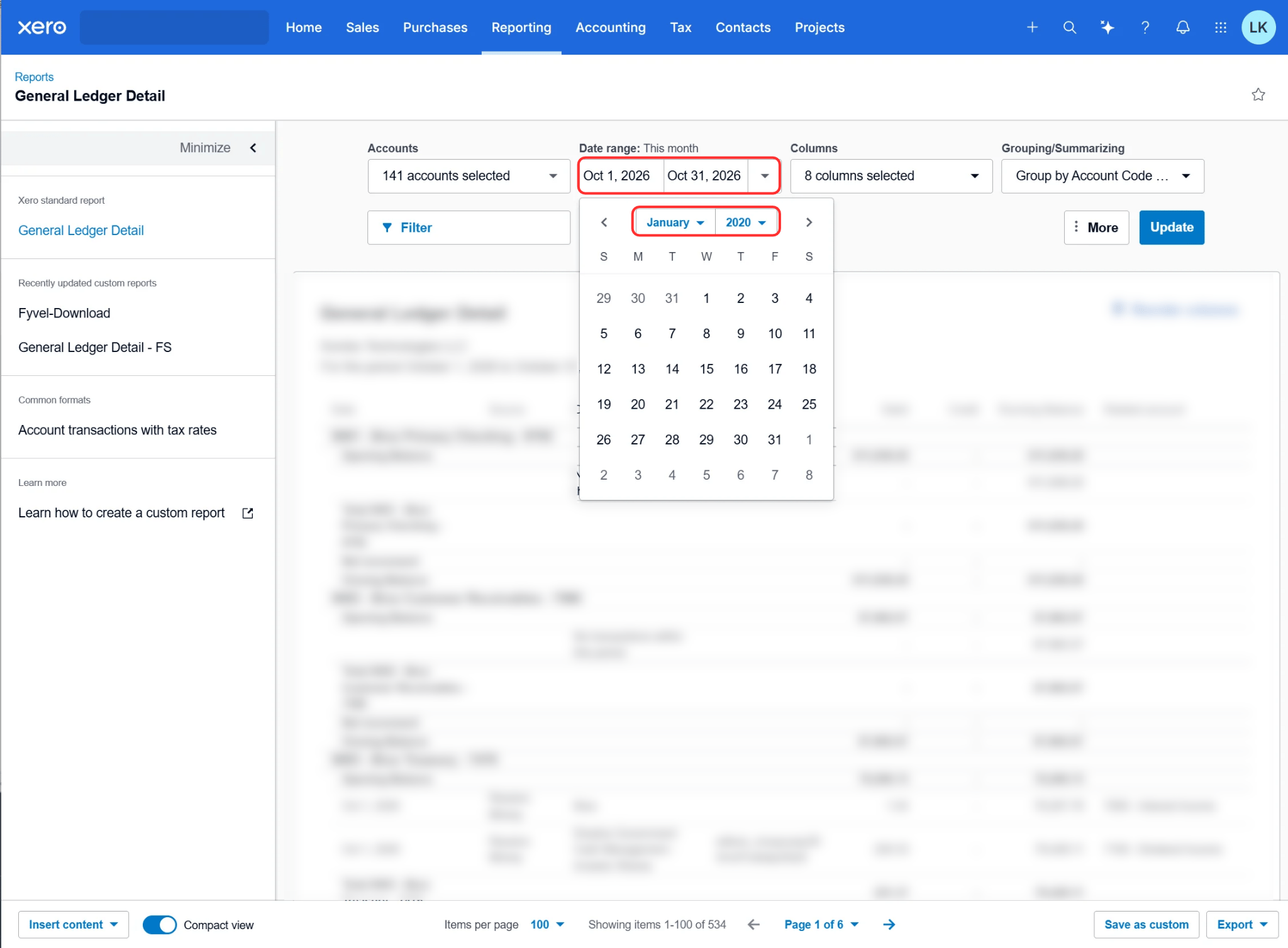Screen dimensions: 1288x948
Task: Go to previous results page arrow
Action: pos(753,925)
